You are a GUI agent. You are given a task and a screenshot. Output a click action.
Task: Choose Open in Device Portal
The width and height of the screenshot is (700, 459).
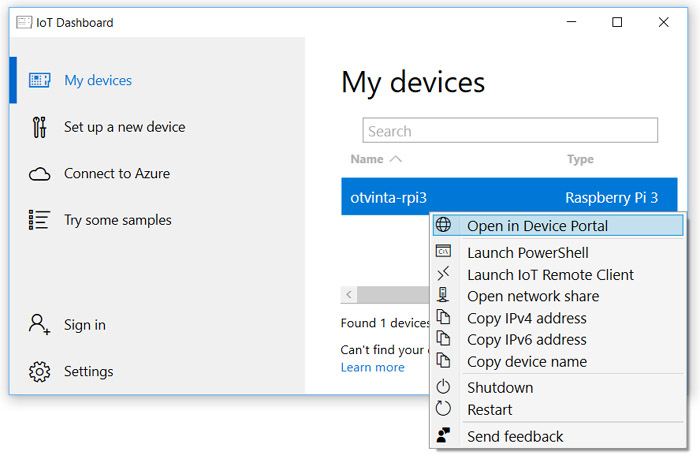pos(558,226)
